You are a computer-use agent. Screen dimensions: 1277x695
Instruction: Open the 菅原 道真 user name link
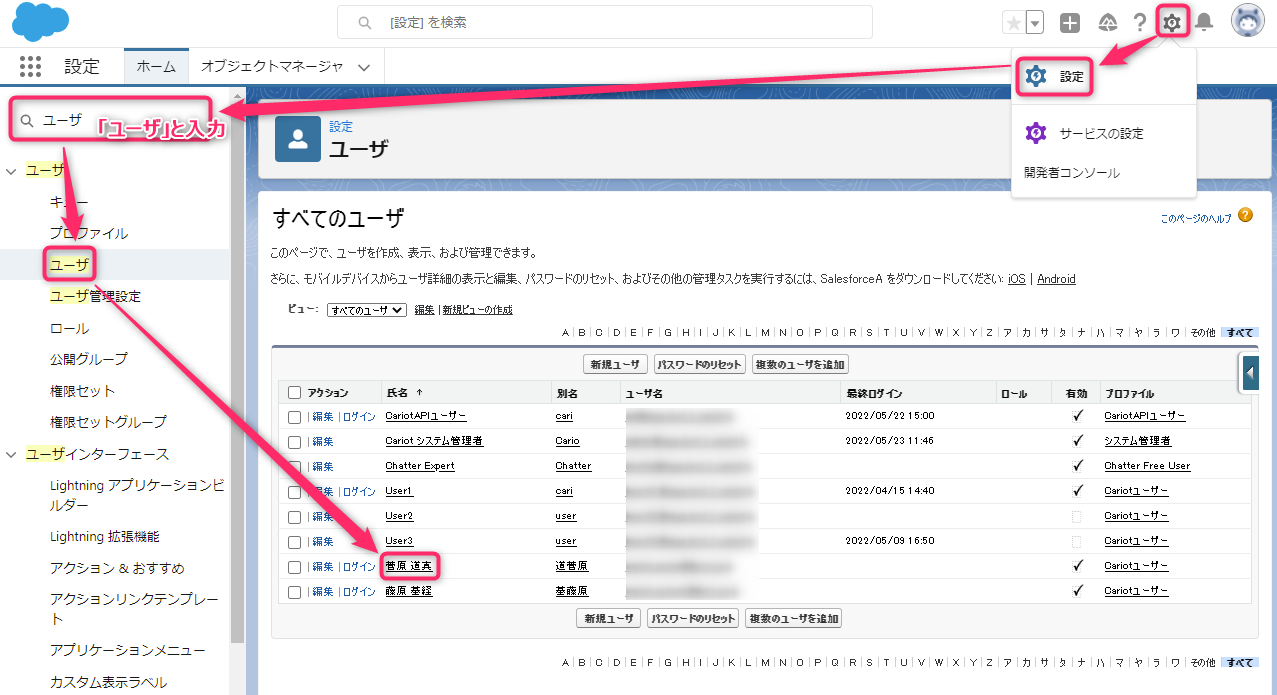[x=409, y=566]
